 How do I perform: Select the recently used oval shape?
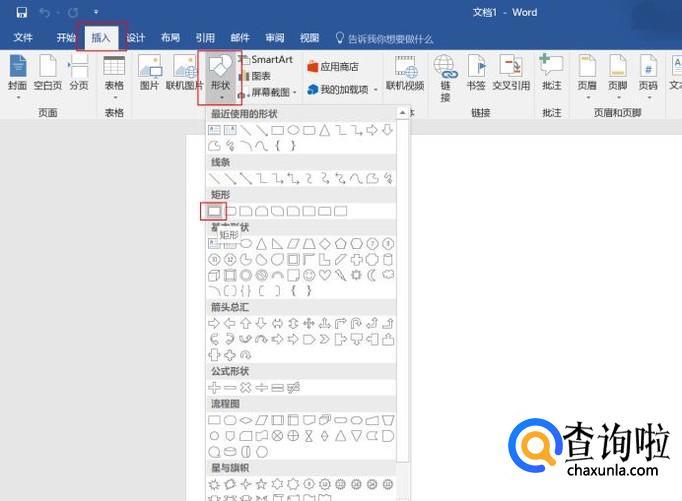[293, 130]
